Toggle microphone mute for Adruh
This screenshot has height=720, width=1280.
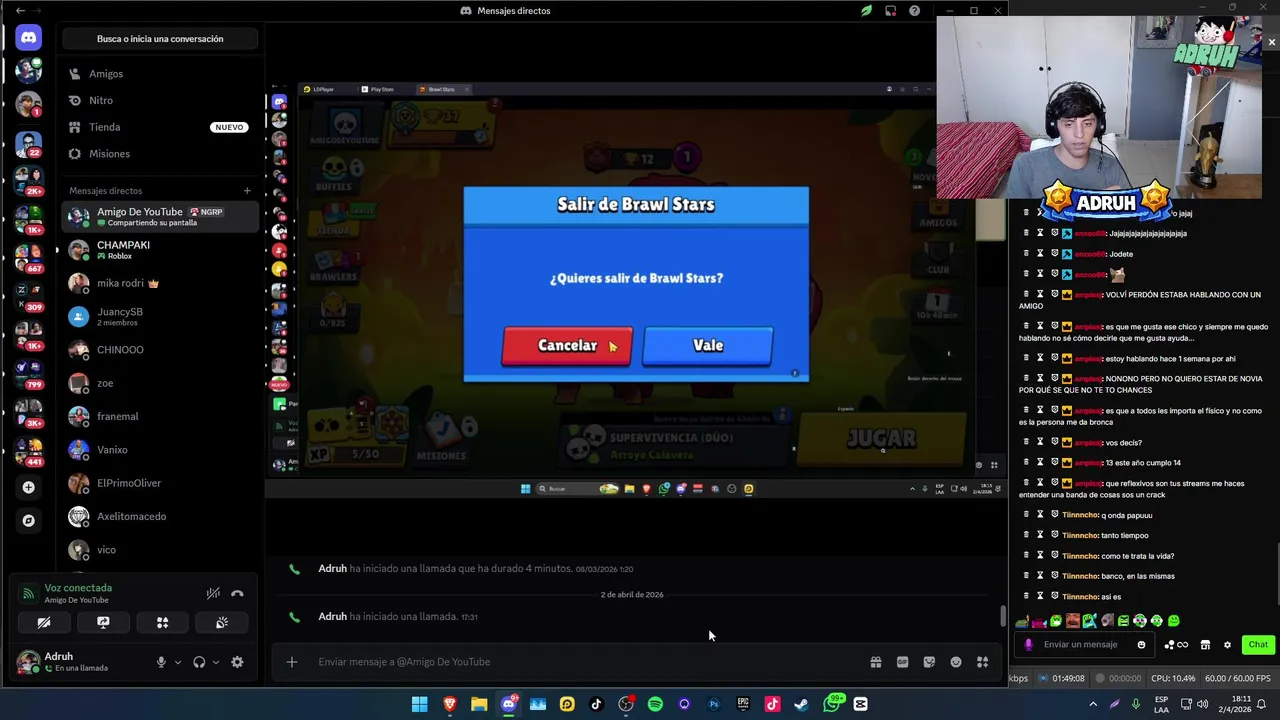161,662
